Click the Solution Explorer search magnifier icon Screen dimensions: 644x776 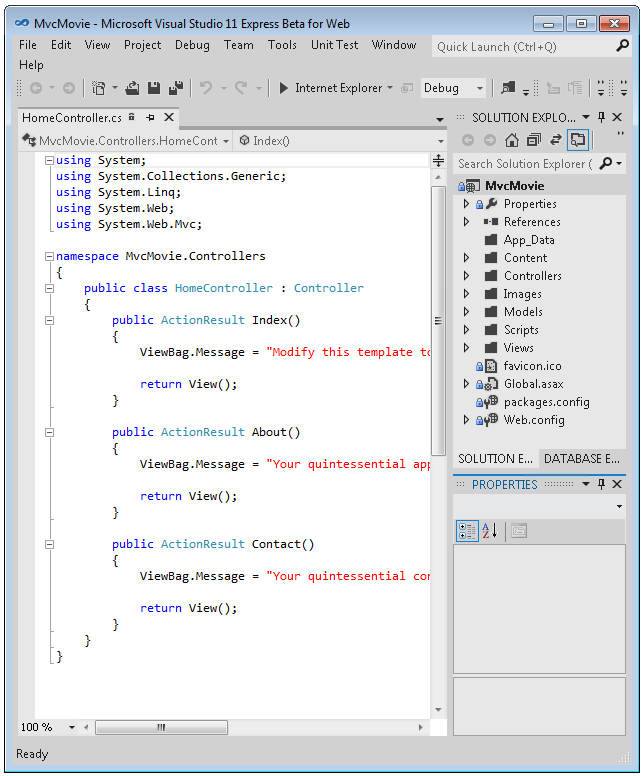click(x=606, y=163)
